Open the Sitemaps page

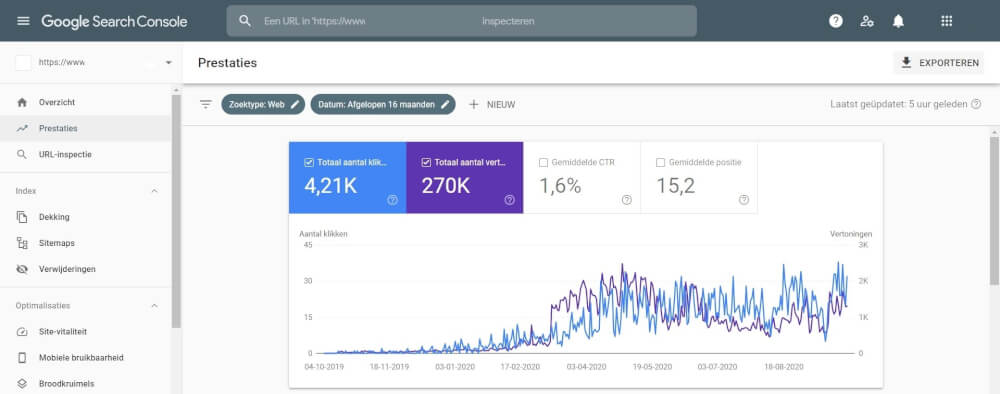tap(85, 243)
